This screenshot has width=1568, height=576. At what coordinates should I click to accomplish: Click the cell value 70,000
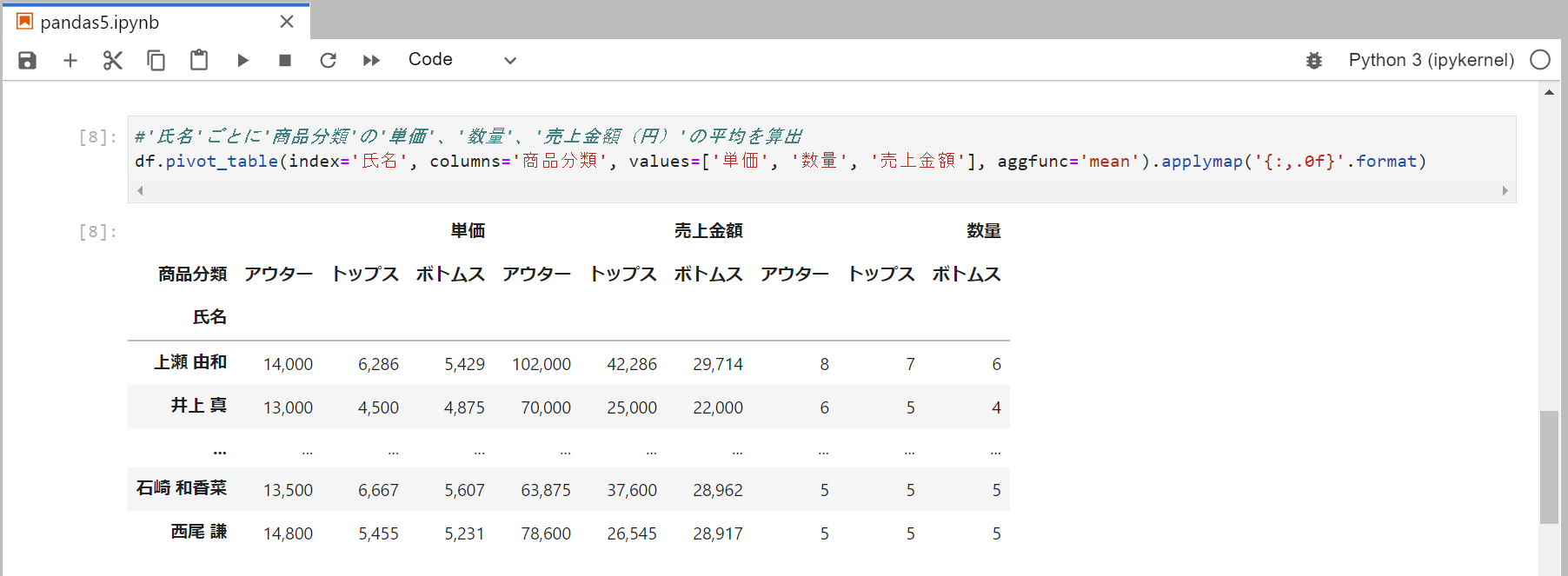point(546,408)
